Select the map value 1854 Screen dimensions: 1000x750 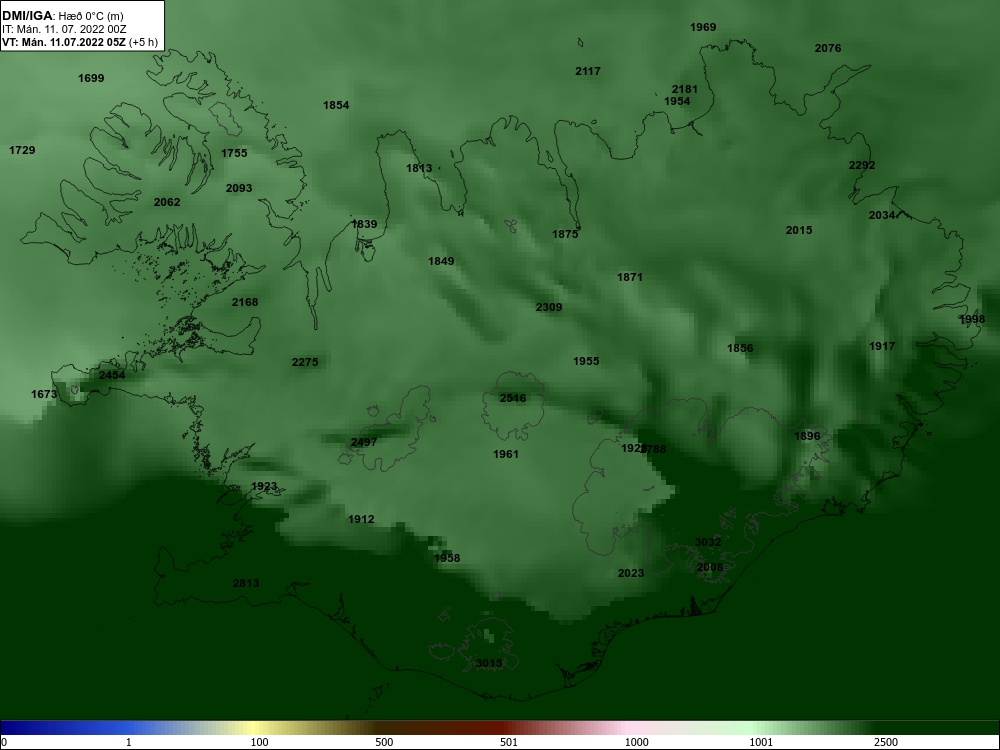336,105
